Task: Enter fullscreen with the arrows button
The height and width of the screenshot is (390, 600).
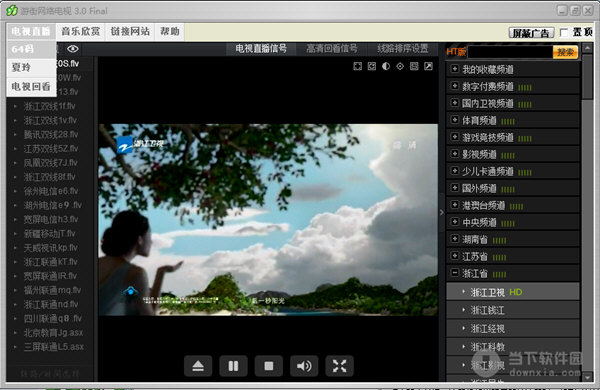Action: point(339,366)
